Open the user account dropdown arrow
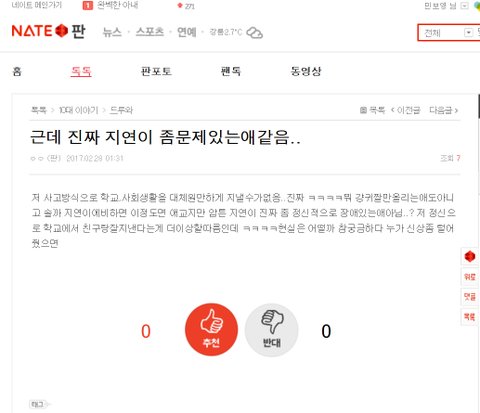480x413 pixels. (x=464, y=6)
